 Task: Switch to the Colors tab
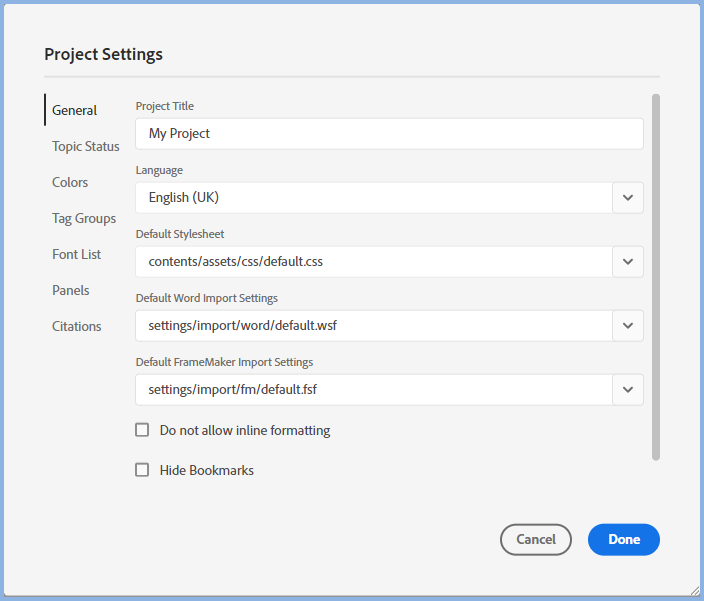coord(70,182)
